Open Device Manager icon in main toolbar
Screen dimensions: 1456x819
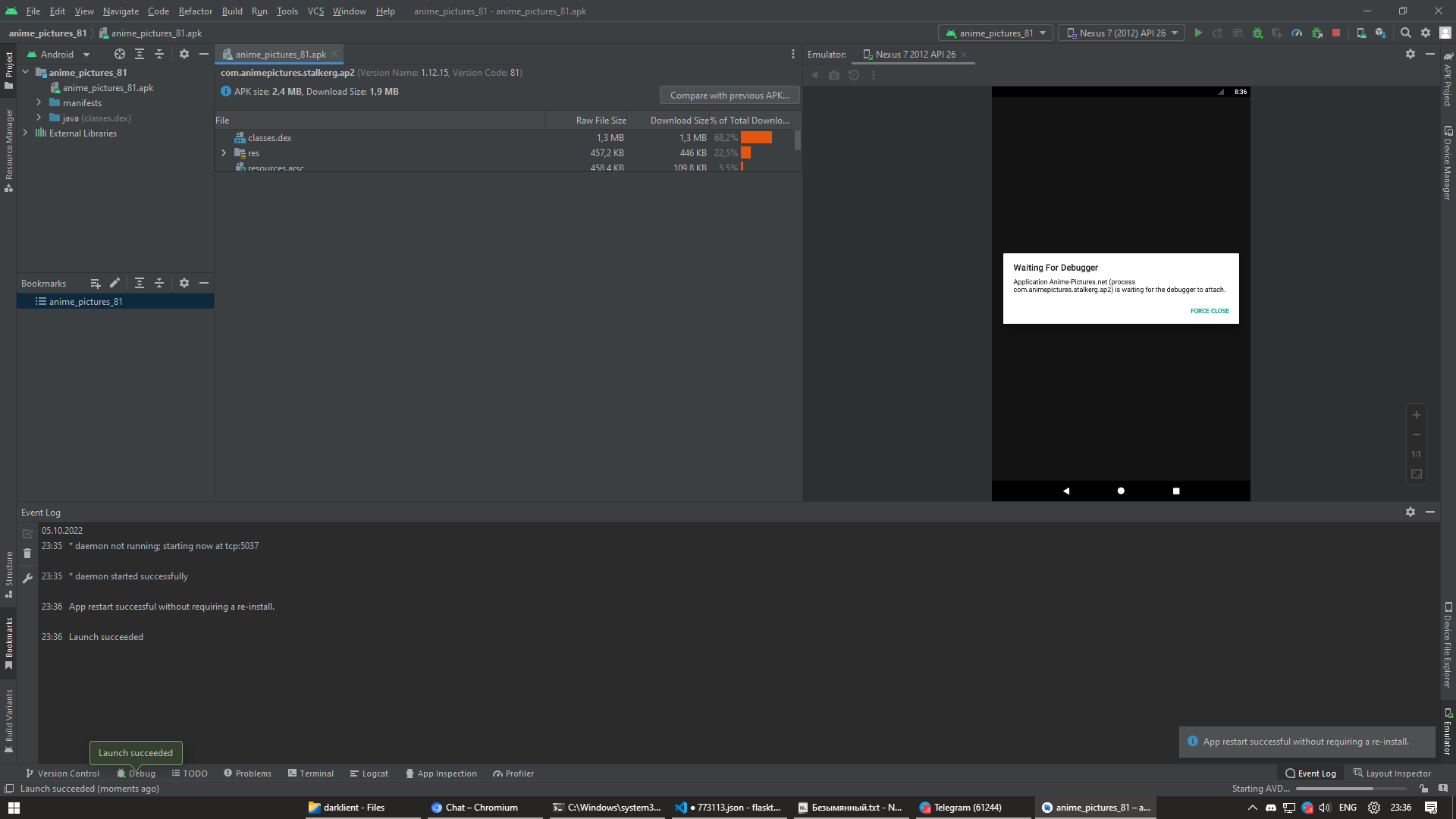tap(1361, 33)
